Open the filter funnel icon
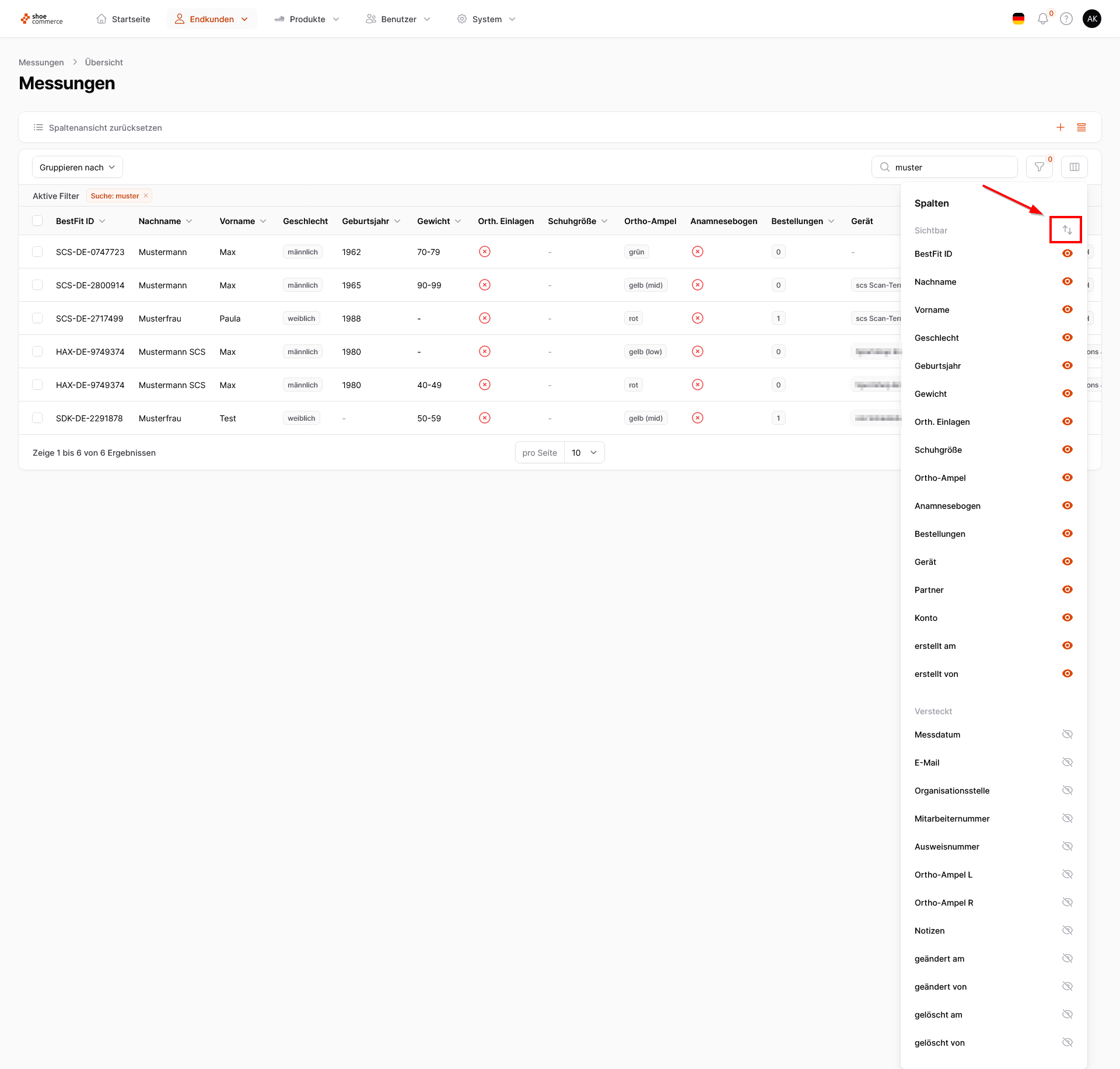Screen dimensions: 1120x1069 coord(1039,167)
